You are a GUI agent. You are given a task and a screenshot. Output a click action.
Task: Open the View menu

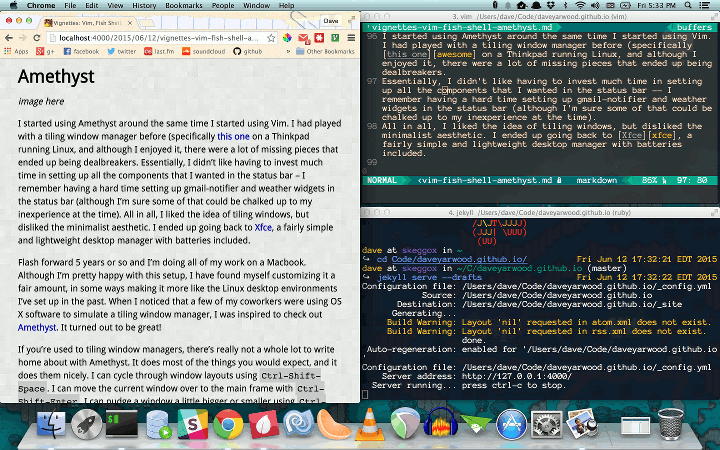(115, 6)
